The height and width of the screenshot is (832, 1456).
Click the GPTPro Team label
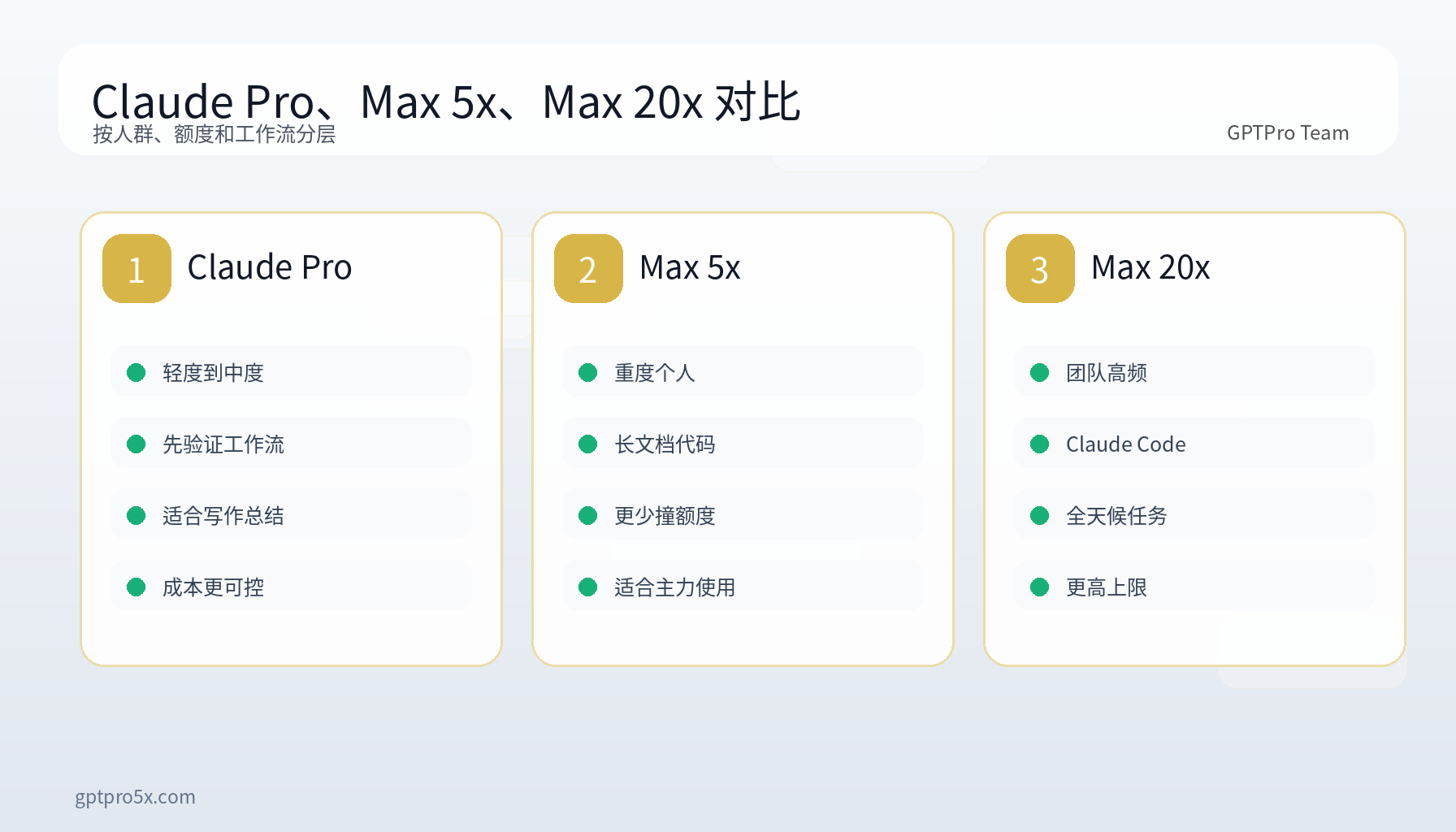coord(1288,133)
